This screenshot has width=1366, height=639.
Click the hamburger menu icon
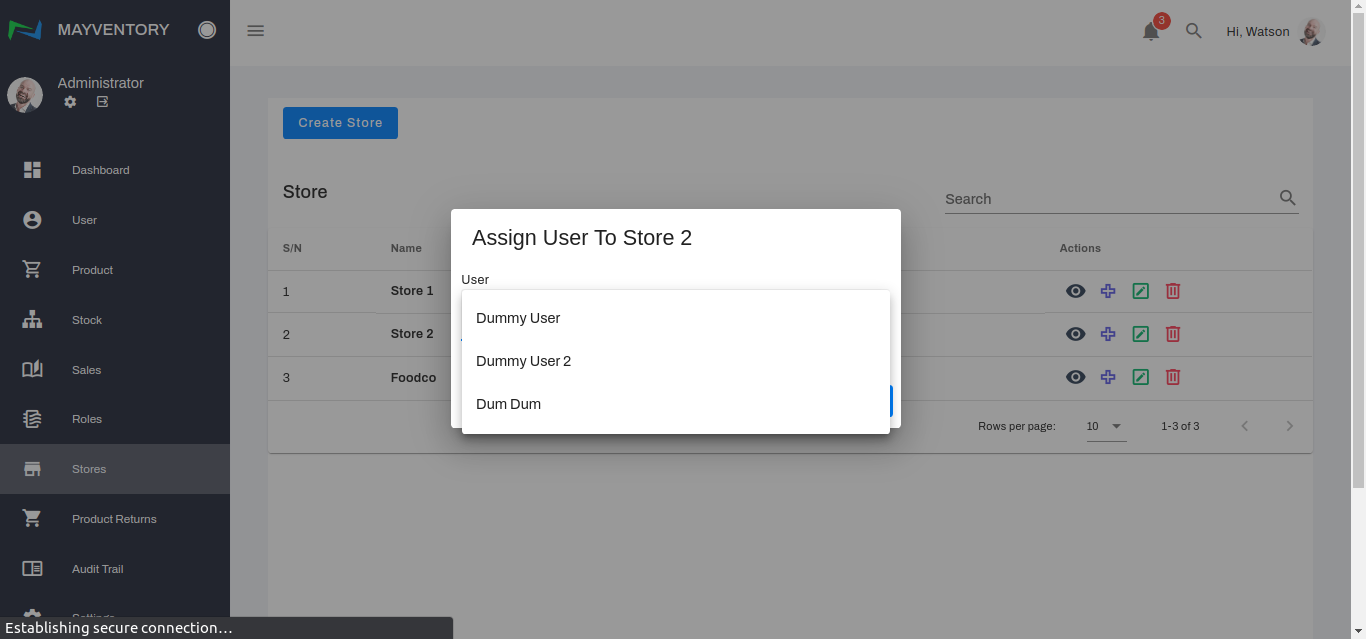pyautogui.click(x=256, y=31)
